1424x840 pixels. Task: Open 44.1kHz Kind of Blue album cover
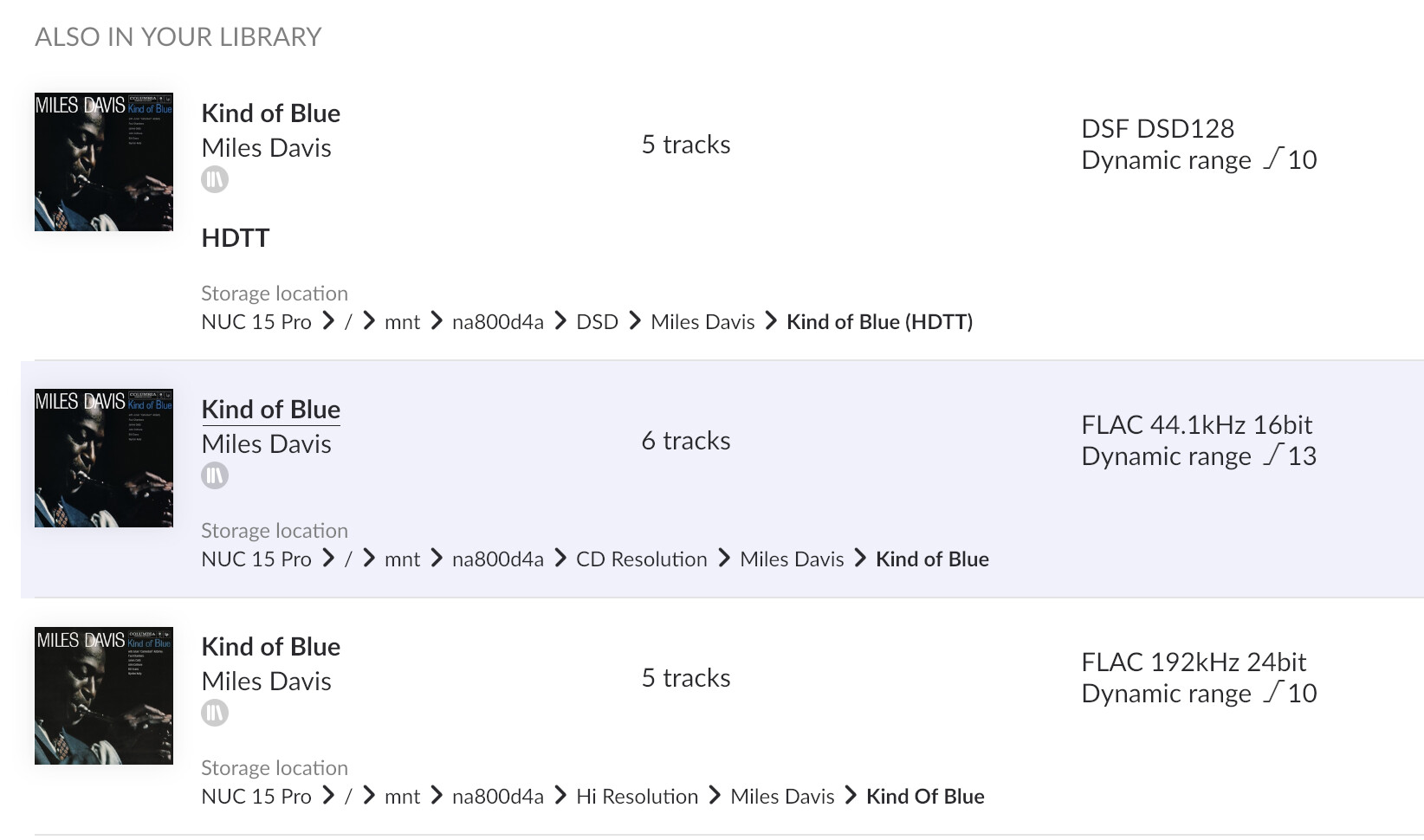(x=104, y=458)
